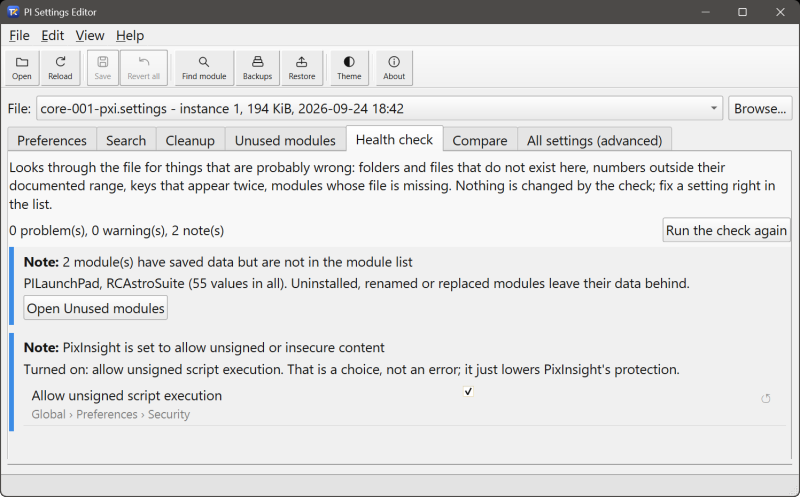Open the Backups tool
This screenshot has width=800, height=497.
pyautogui.click(x=257, y=68)
